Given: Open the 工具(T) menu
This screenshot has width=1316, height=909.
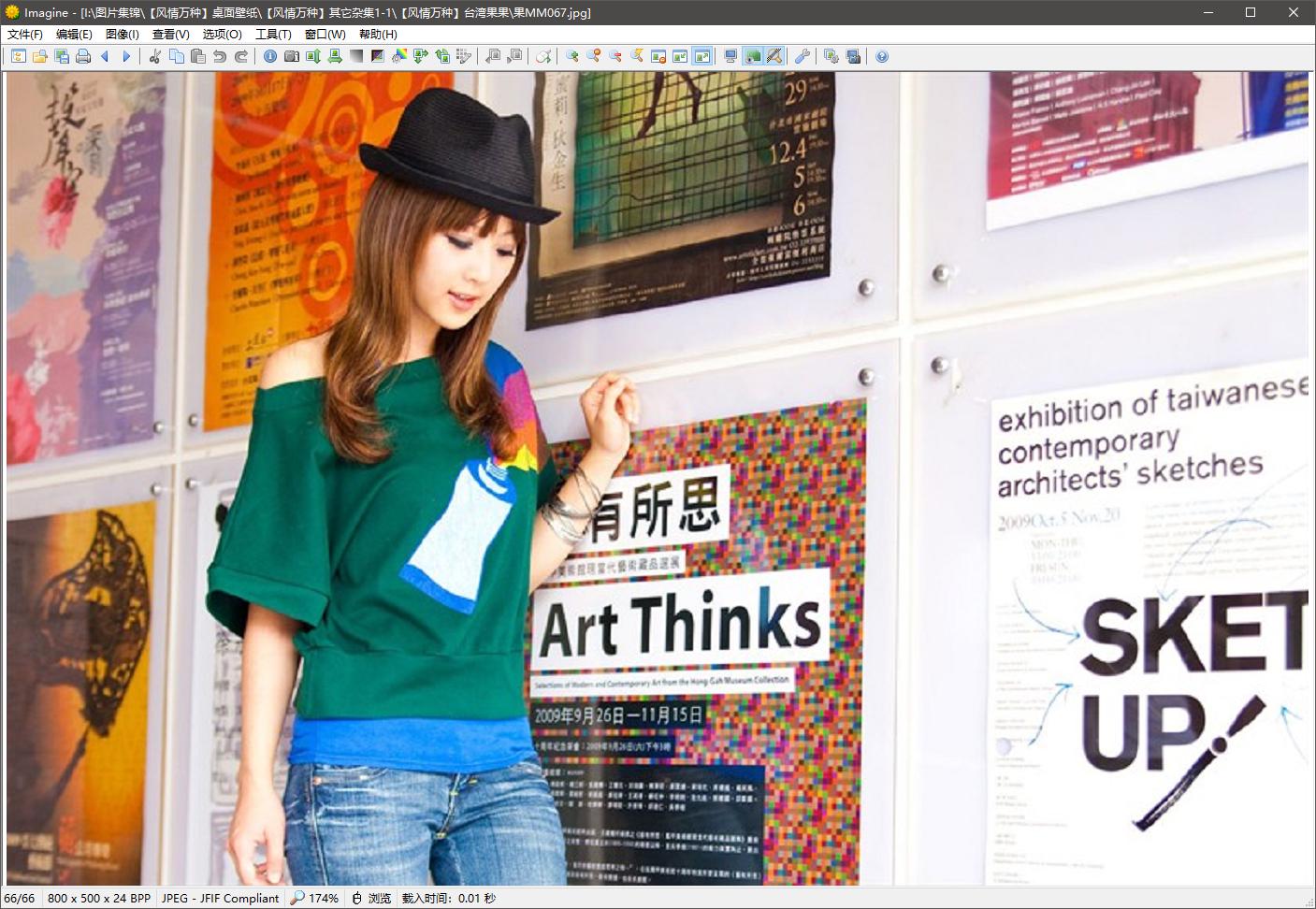Looking at the screenshot, I should pos(274,35).
